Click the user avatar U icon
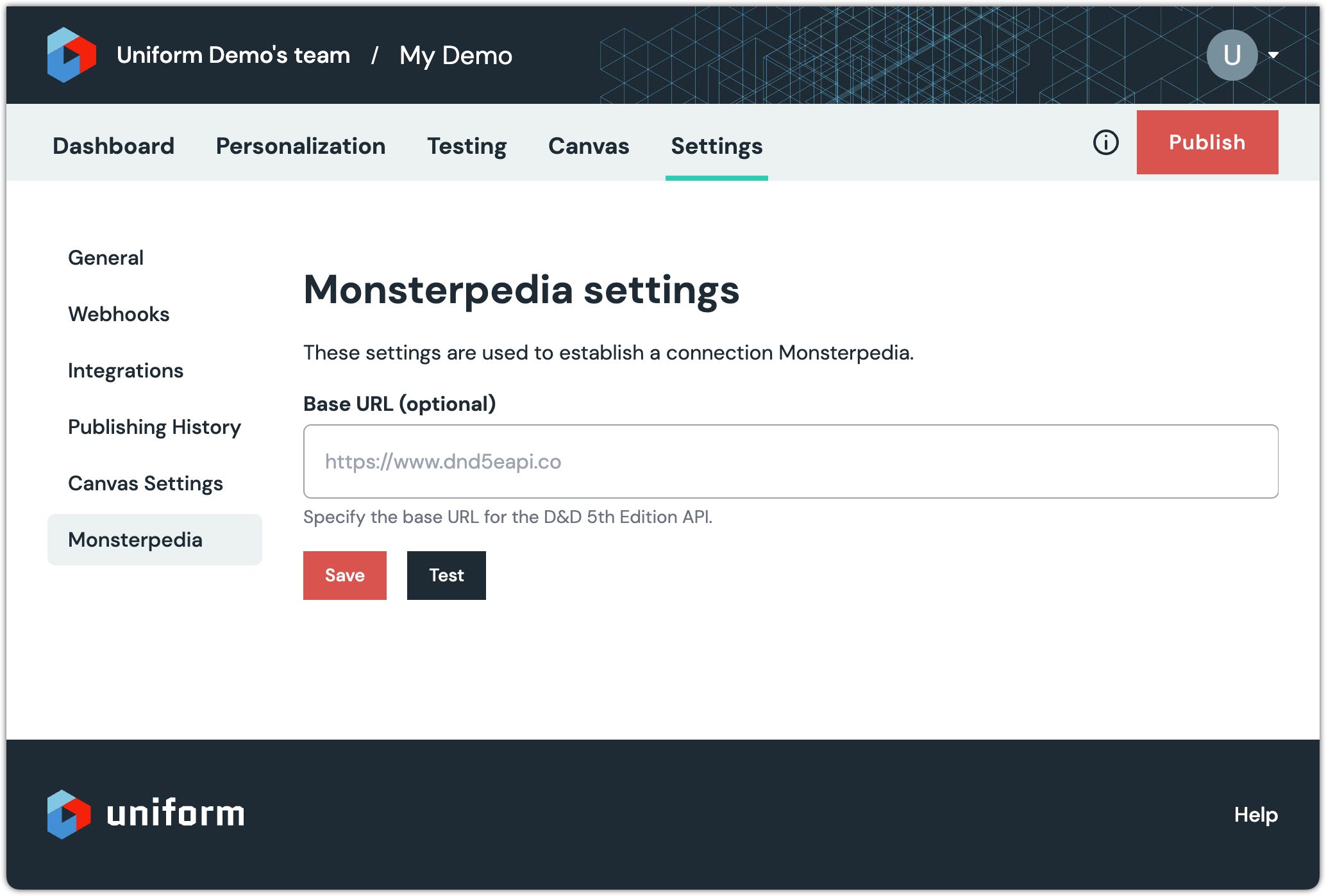This screenshot has height=896, width=1326. point(1231,55)
